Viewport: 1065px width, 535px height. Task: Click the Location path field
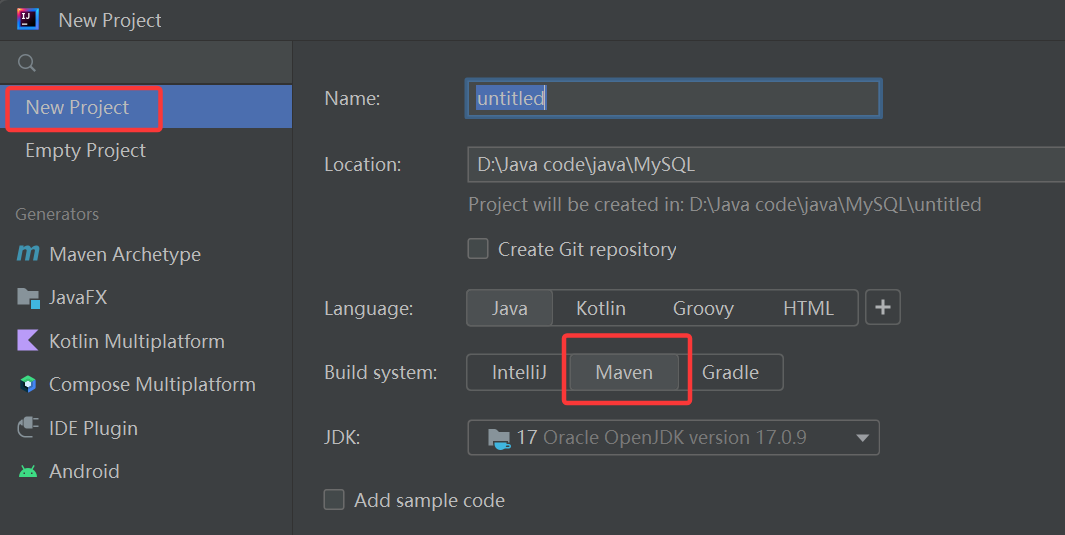pos(766,164)
